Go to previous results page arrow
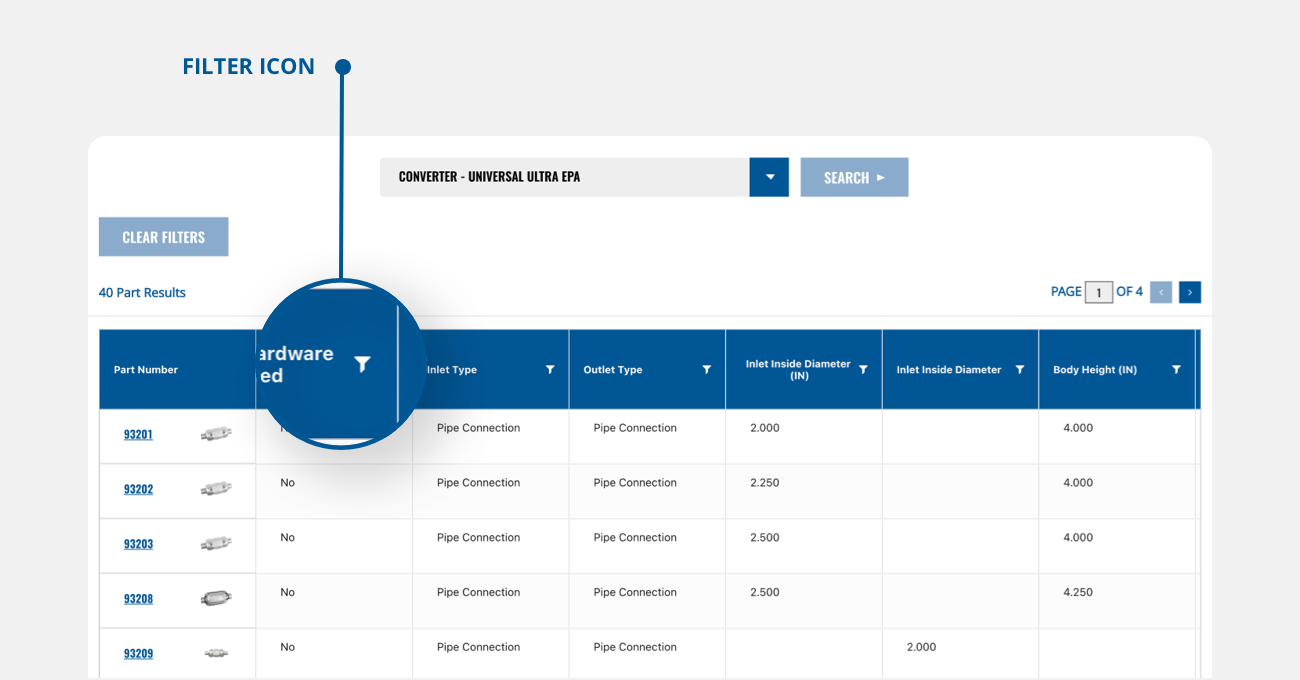The image size is (1300, 680). pos(1161,292)
